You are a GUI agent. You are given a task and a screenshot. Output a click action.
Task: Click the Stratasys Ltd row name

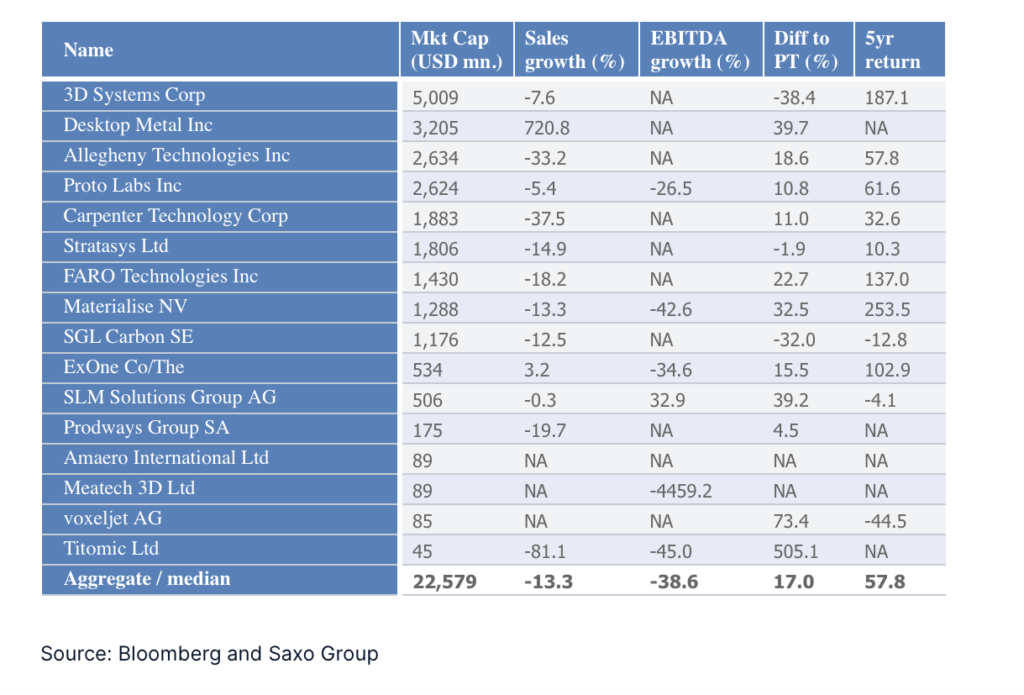coord(116,246)
